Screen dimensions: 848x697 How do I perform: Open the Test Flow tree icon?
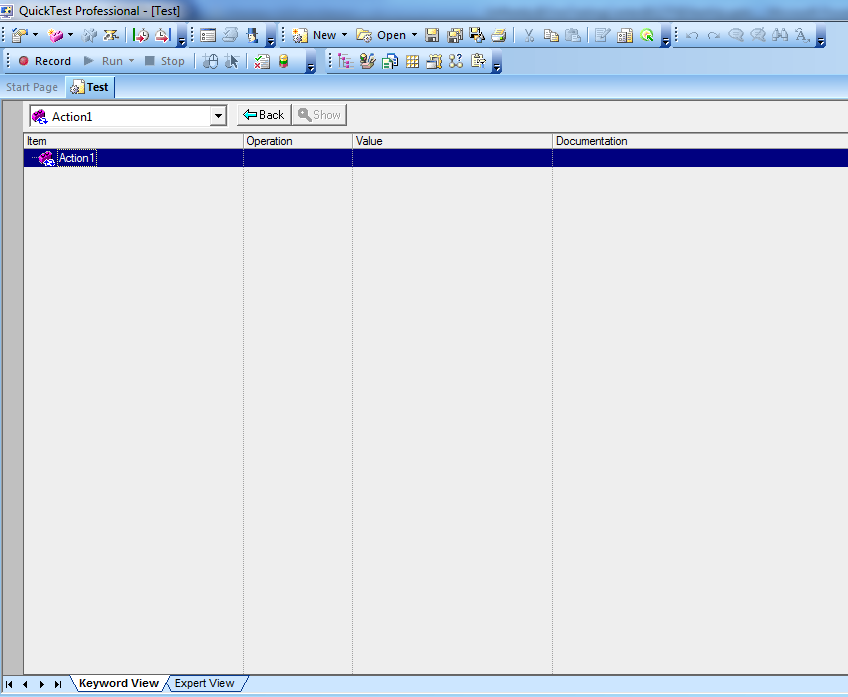345,62
